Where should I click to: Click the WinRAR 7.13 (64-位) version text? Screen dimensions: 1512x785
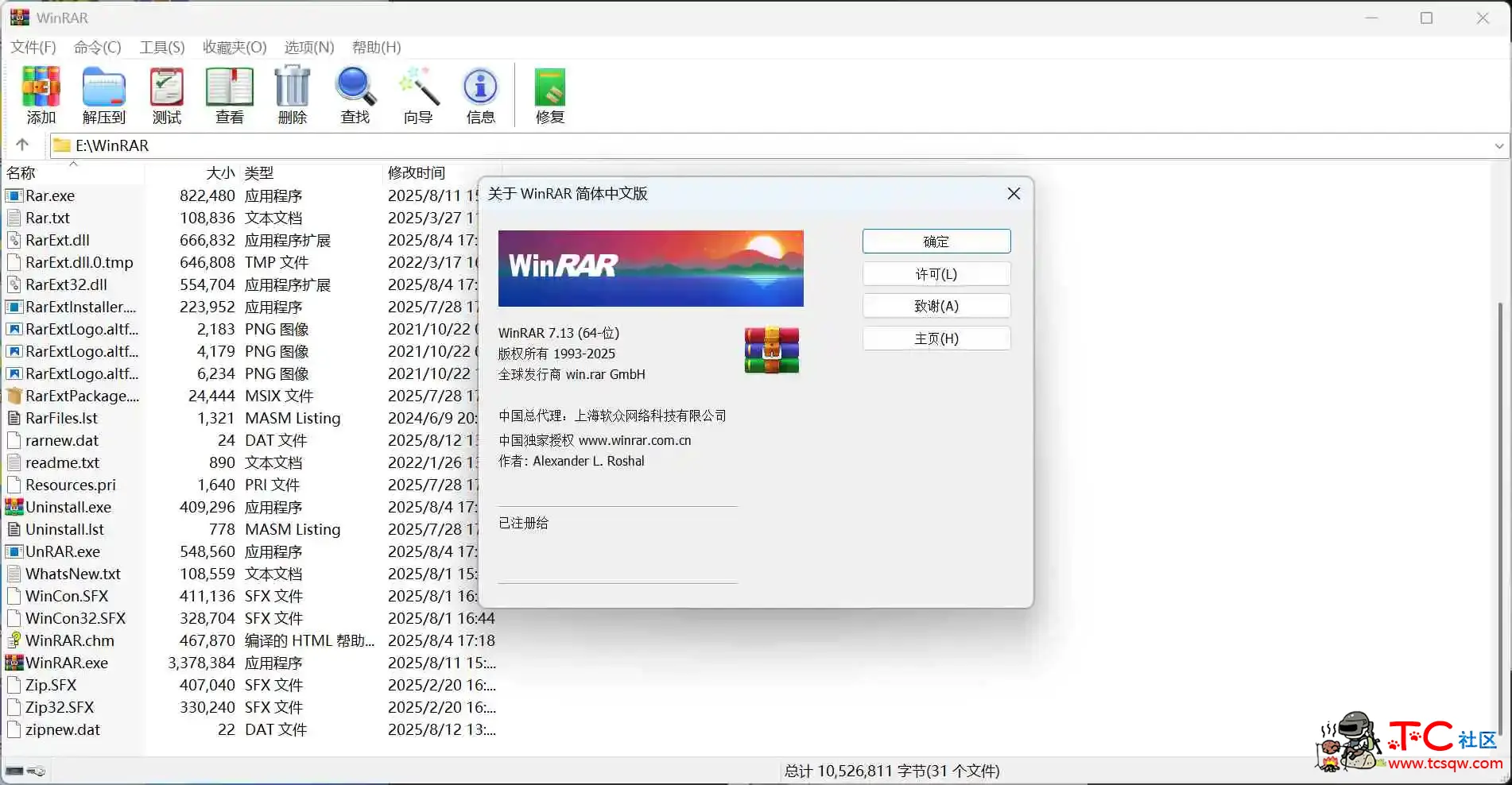click(x=559, y=333)
